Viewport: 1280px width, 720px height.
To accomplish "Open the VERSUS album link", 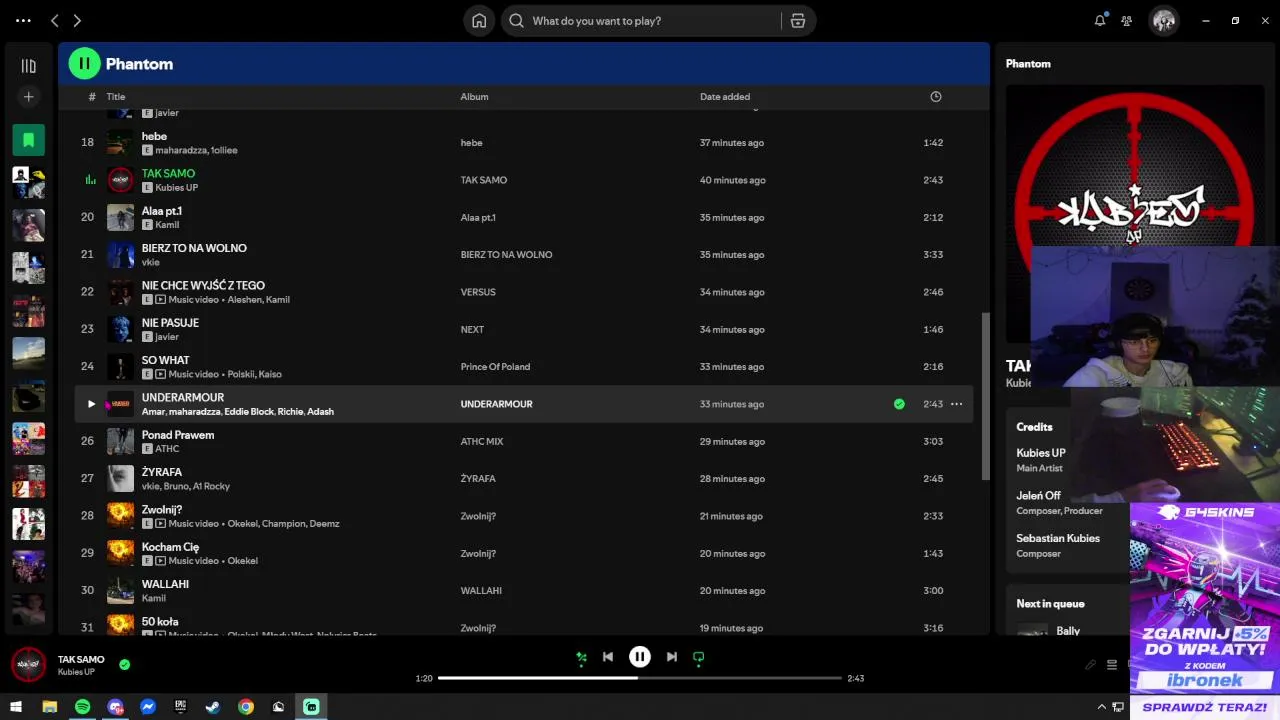I will tap(478, 292).
